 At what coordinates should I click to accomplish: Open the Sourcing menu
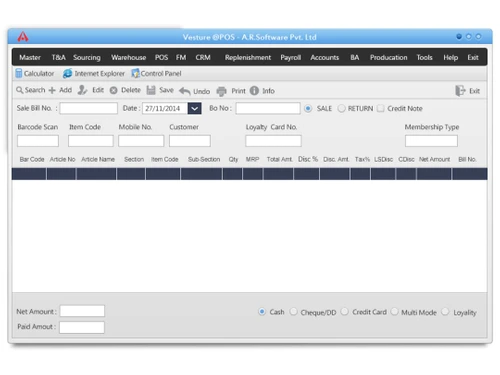[87, 57]
